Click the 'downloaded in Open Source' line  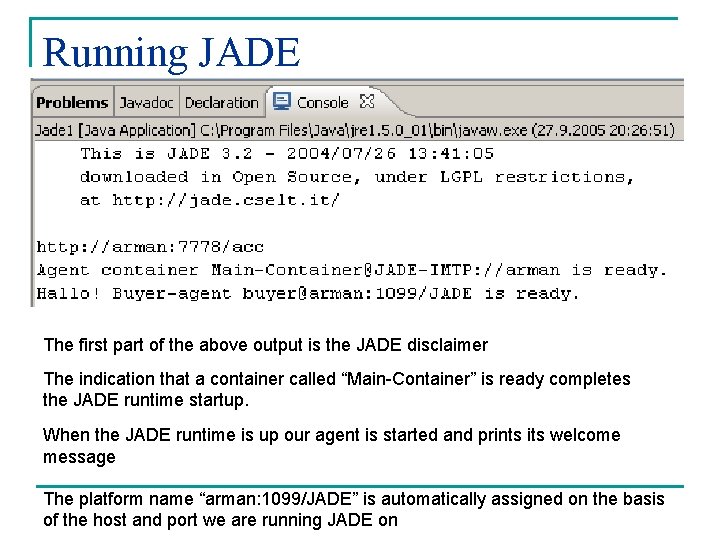coord(357,177)
